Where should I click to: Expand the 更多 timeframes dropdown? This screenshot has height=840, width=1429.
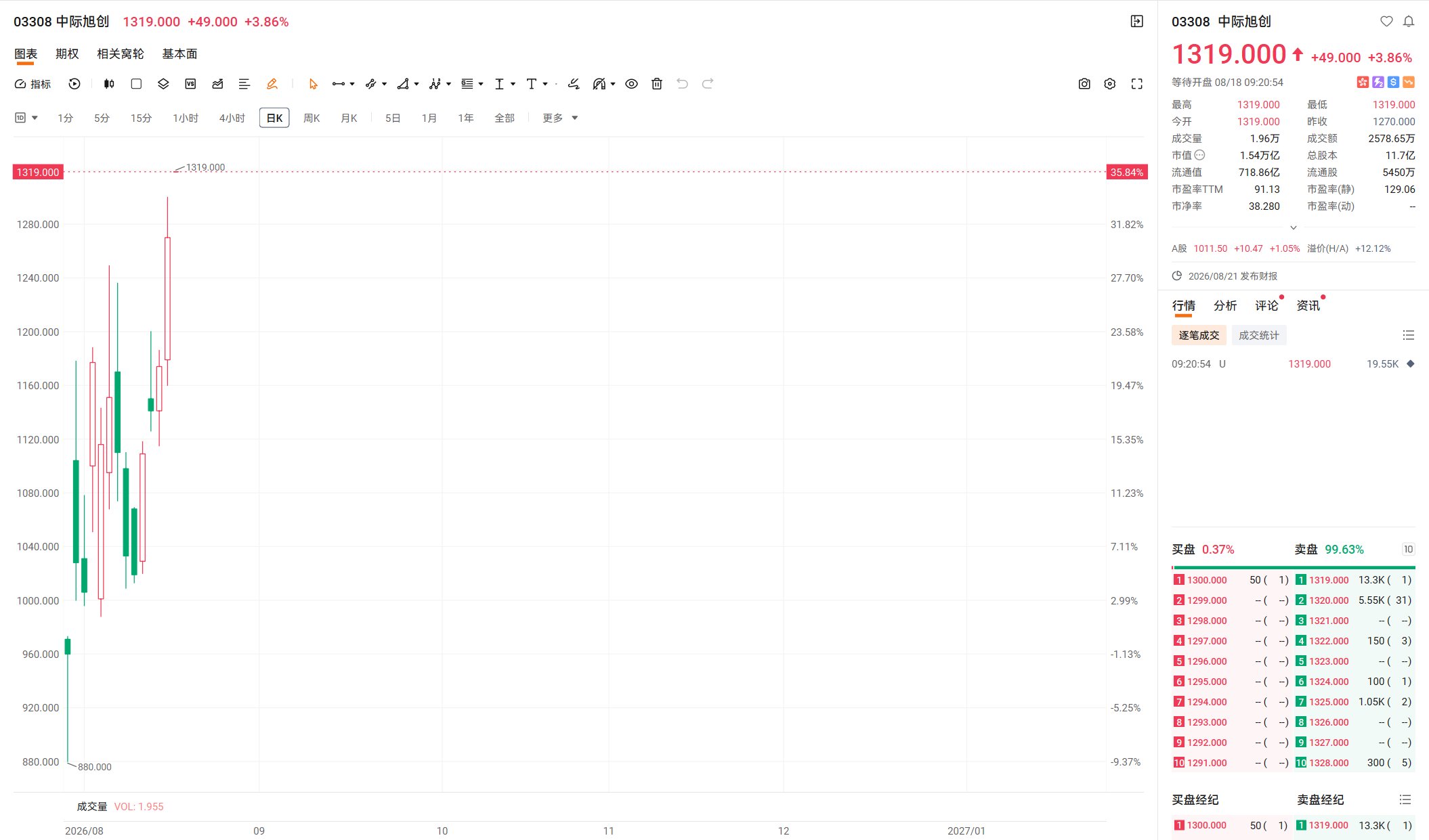pos(560,118)
